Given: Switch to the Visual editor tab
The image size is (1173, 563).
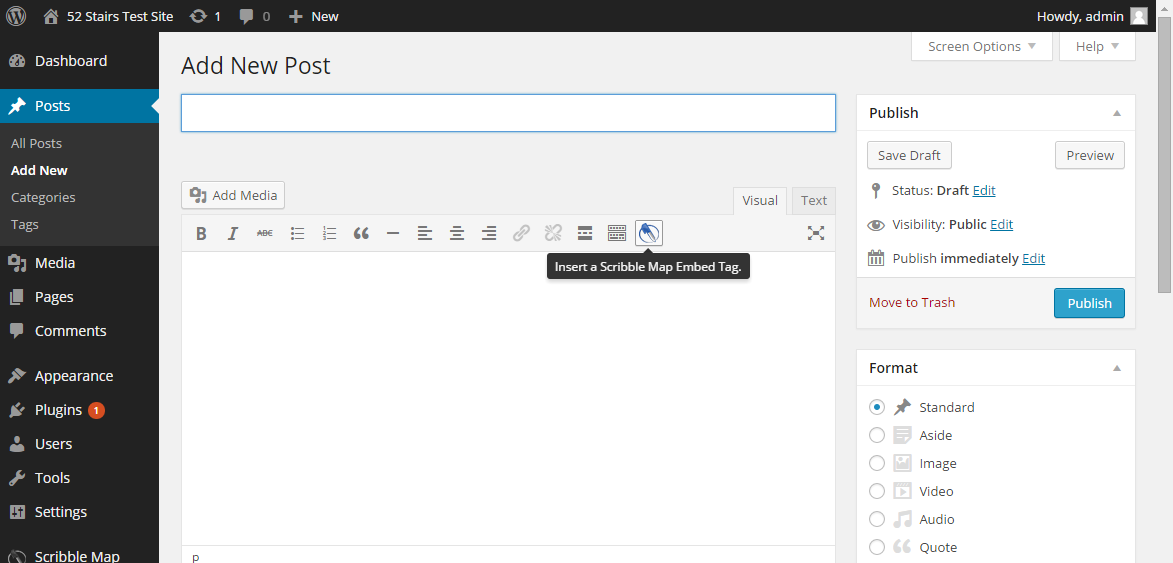Looking at the screenshot, I should [760, 200].
